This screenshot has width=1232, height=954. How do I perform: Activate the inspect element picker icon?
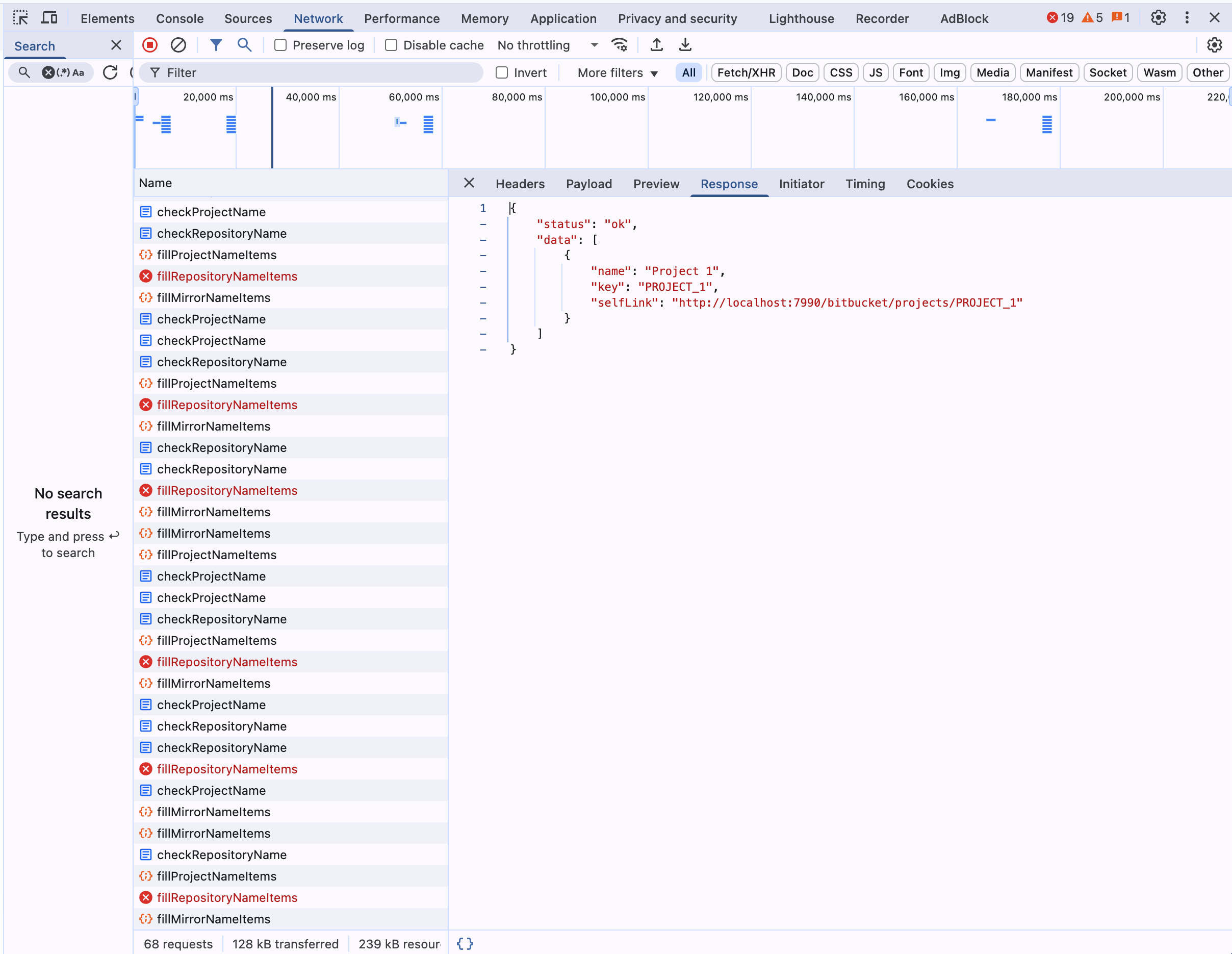pyautogui.click(x=20, y=18)
